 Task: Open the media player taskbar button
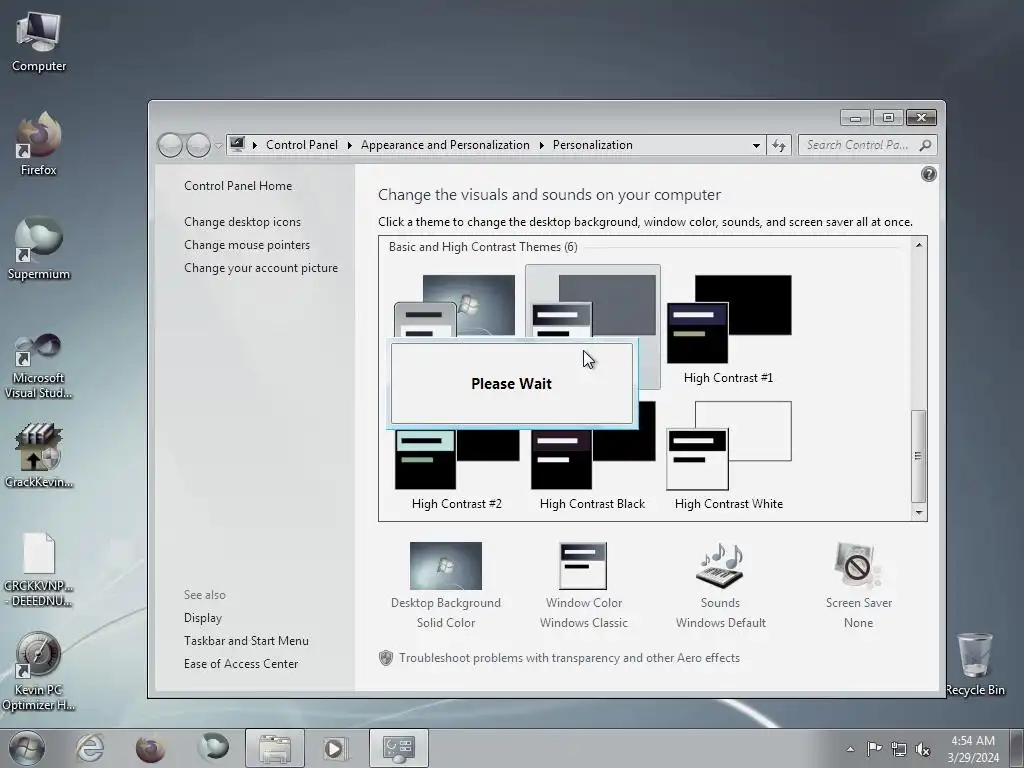point(336,748)
